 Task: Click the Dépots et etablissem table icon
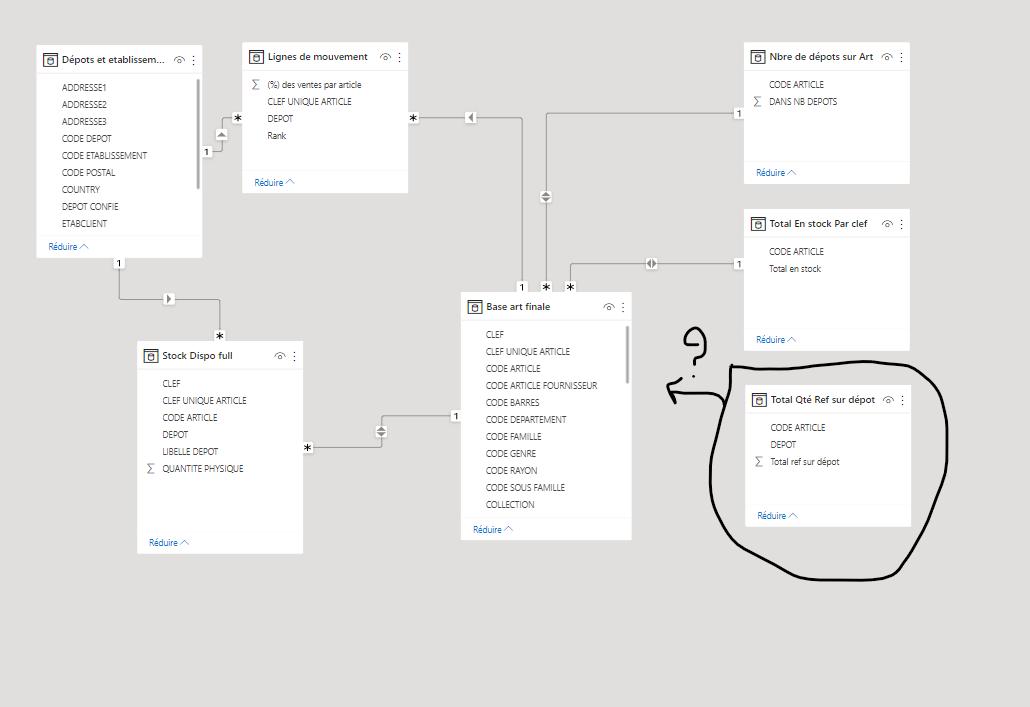tap(51, 60)
